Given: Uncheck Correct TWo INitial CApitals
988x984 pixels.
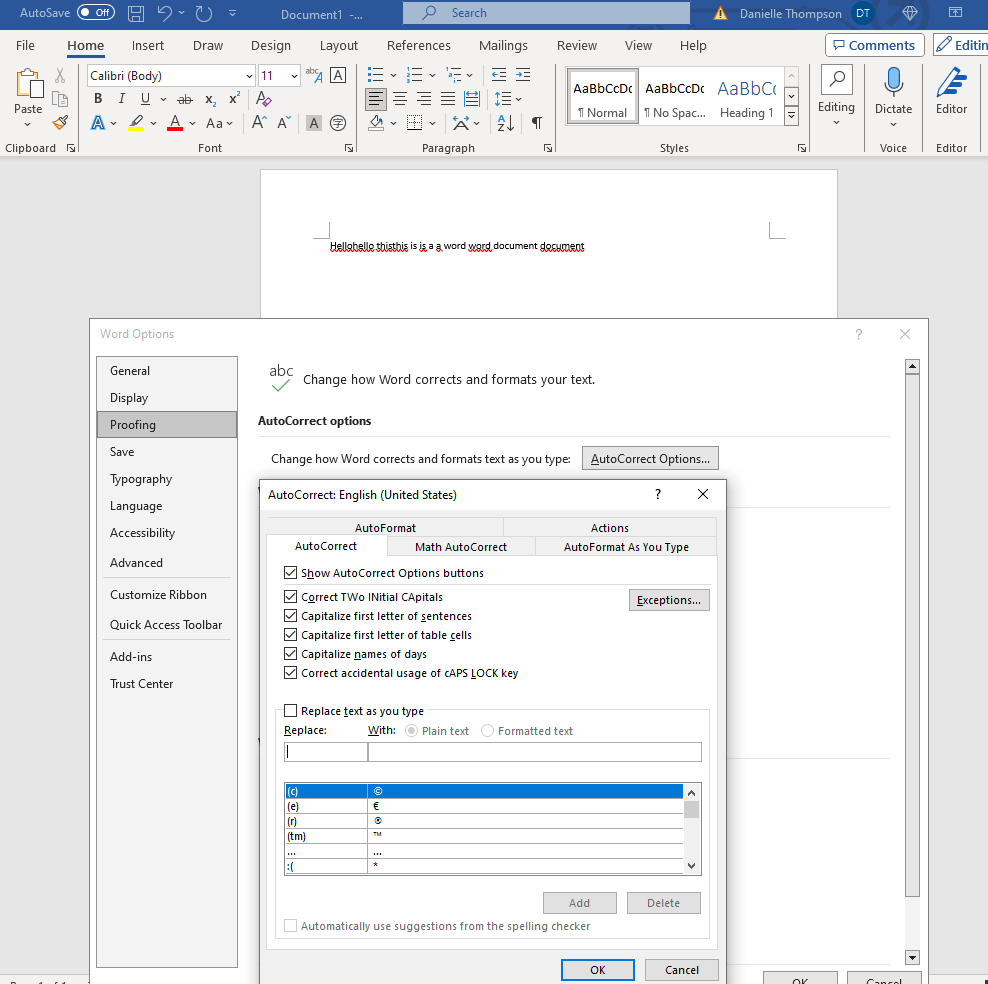Looking at the screenshot, I should click(x=290, y=594).
